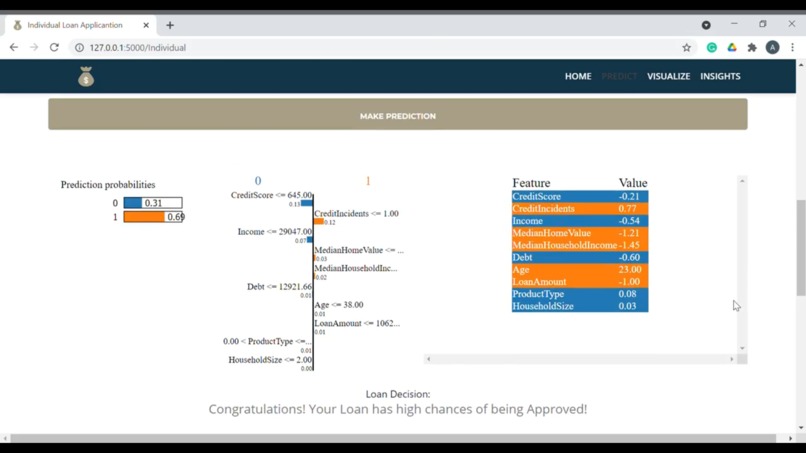Open the VISUALIZE nav link
Screen dimensions: 806x453
click(668, 76)
